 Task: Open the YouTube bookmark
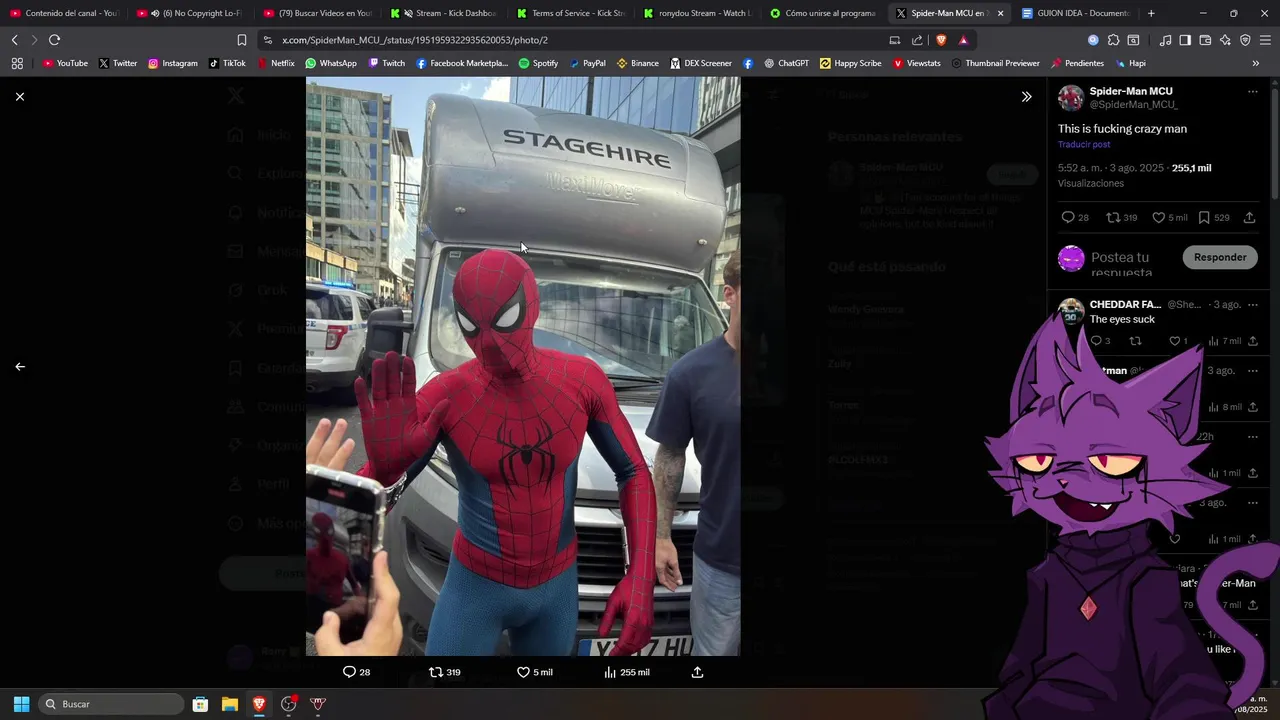(65, 63)
